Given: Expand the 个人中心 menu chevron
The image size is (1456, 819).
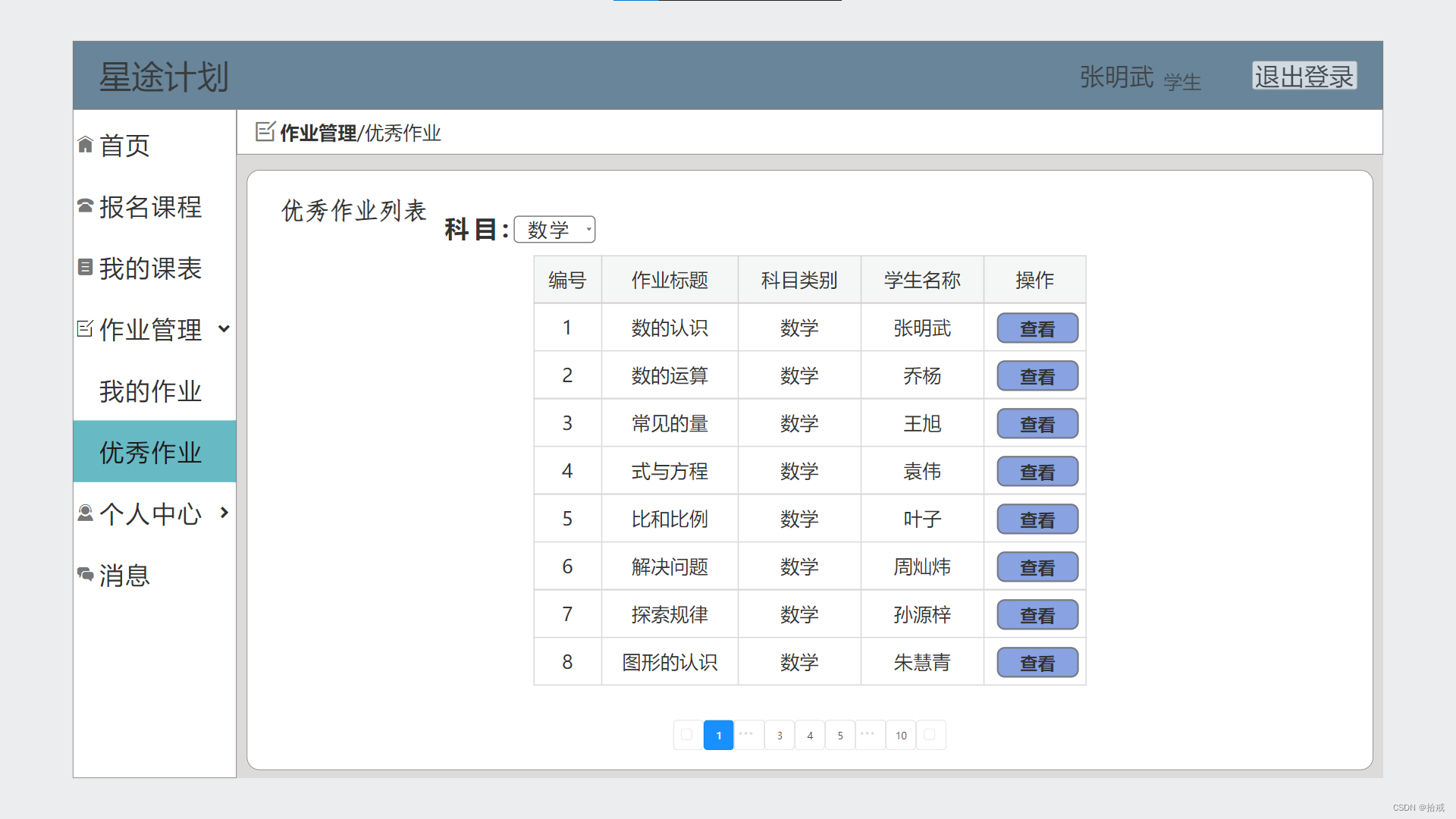Looking at the screenshot, I should click(224, 513).
